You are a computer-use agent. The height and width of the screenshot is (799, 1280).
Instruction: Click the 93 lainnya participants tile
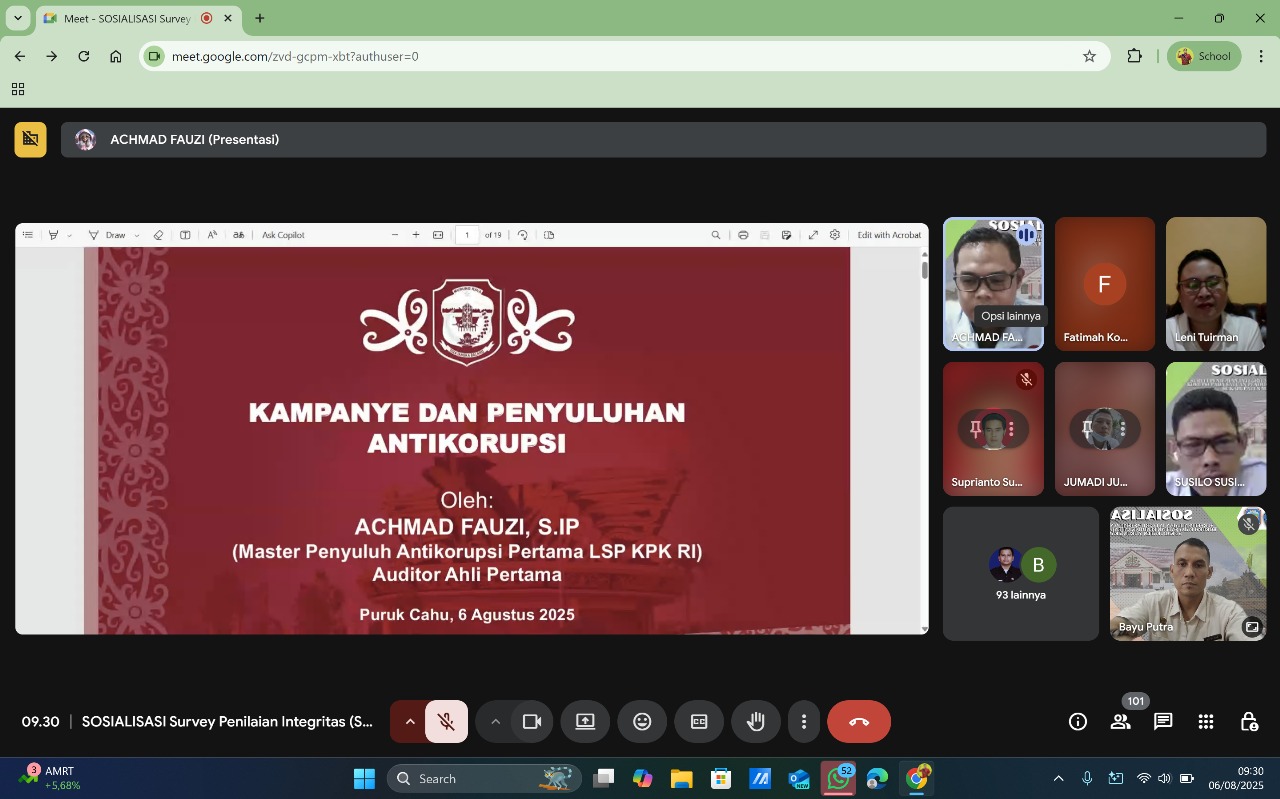(x=1020, y=574)
